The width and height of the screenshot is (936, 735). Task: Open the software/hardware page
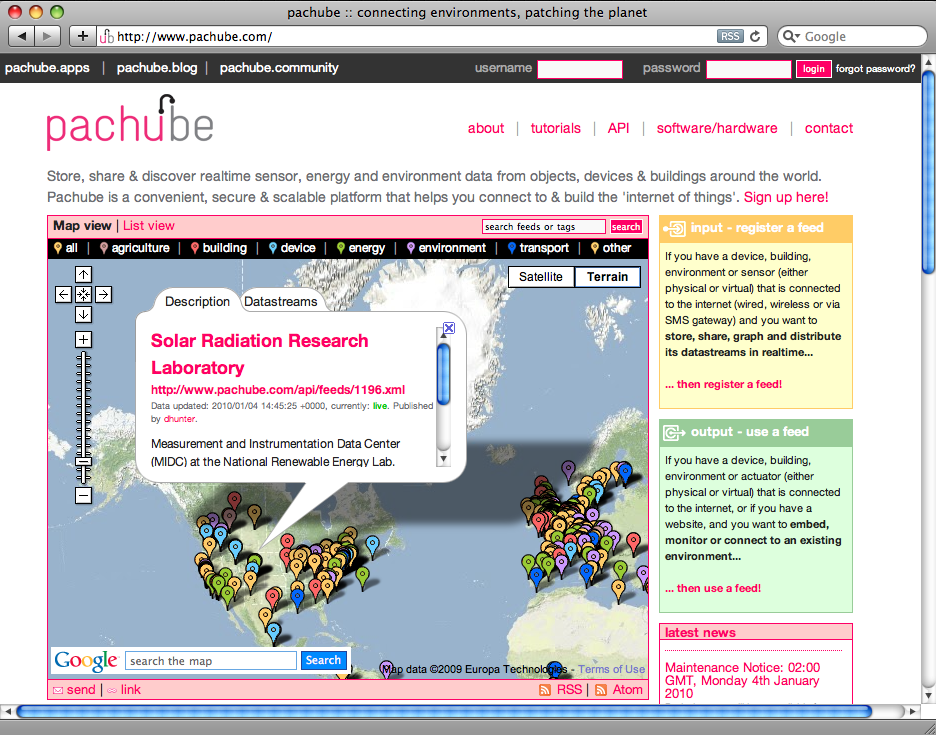pyautogui.click(x=717, y=128)
